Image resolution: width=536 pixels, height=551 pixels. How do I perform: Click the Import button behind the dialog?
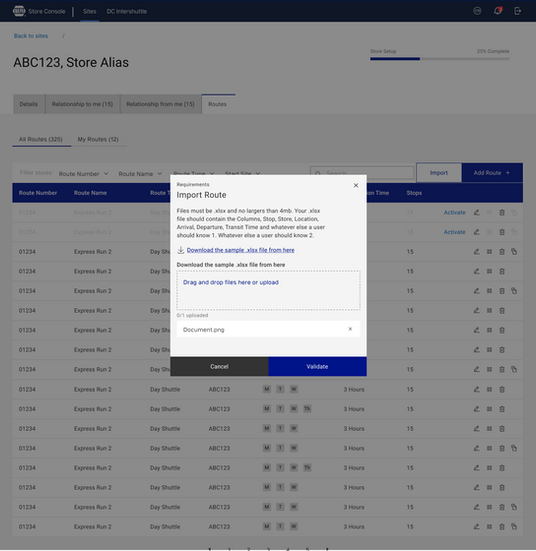439,173
